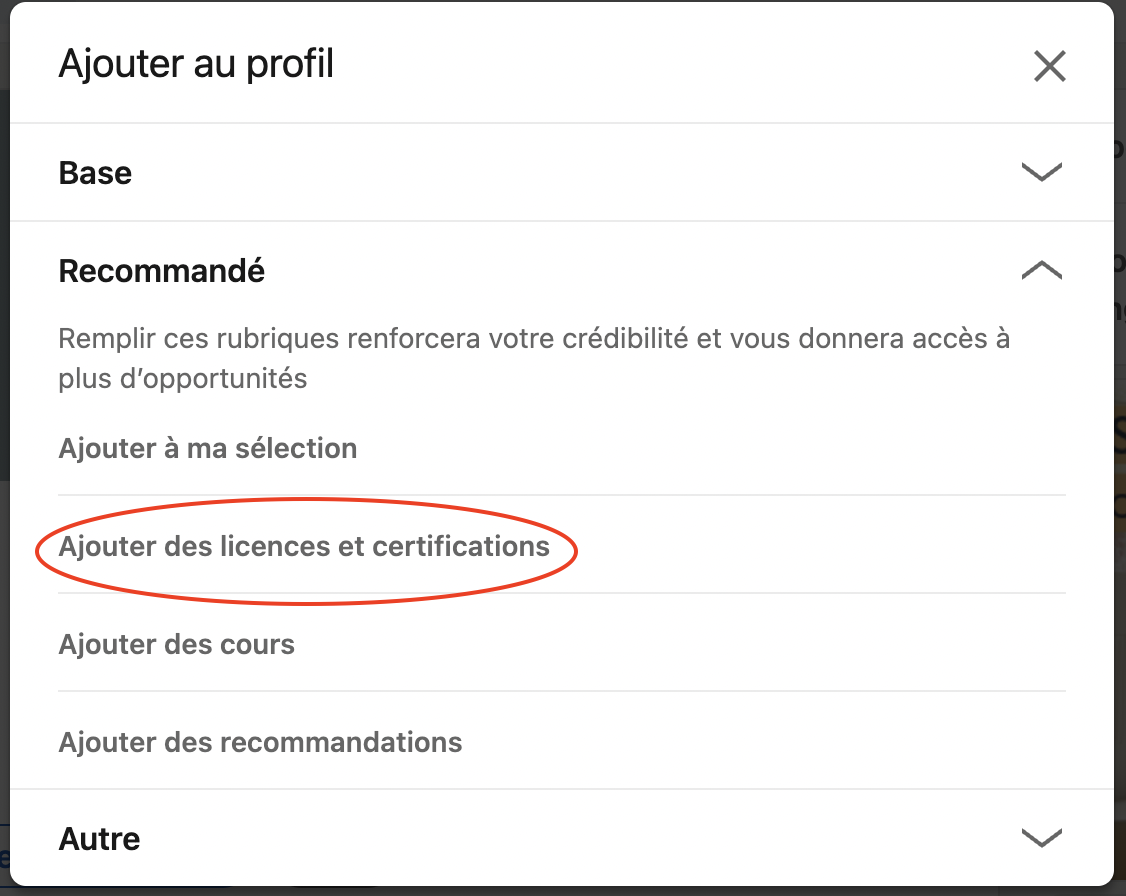Click the Autre section heading text

pyautogui.click(x=100, y=838)
